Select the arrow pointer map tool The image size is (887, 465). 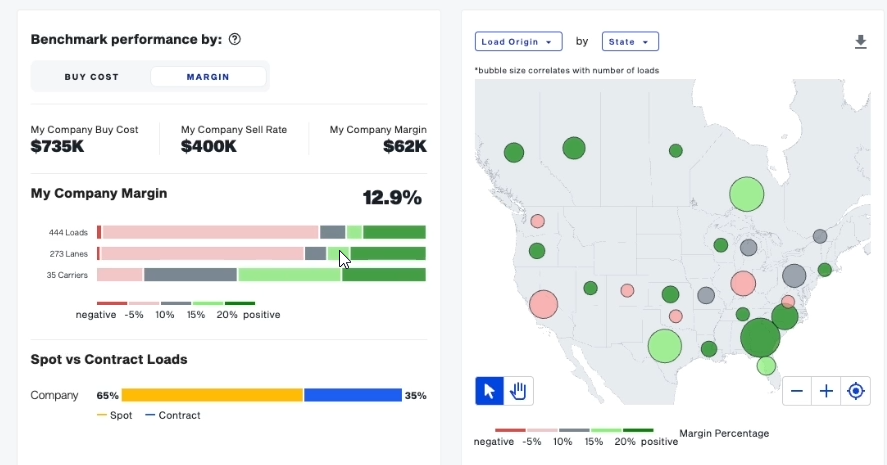[489, 391]
